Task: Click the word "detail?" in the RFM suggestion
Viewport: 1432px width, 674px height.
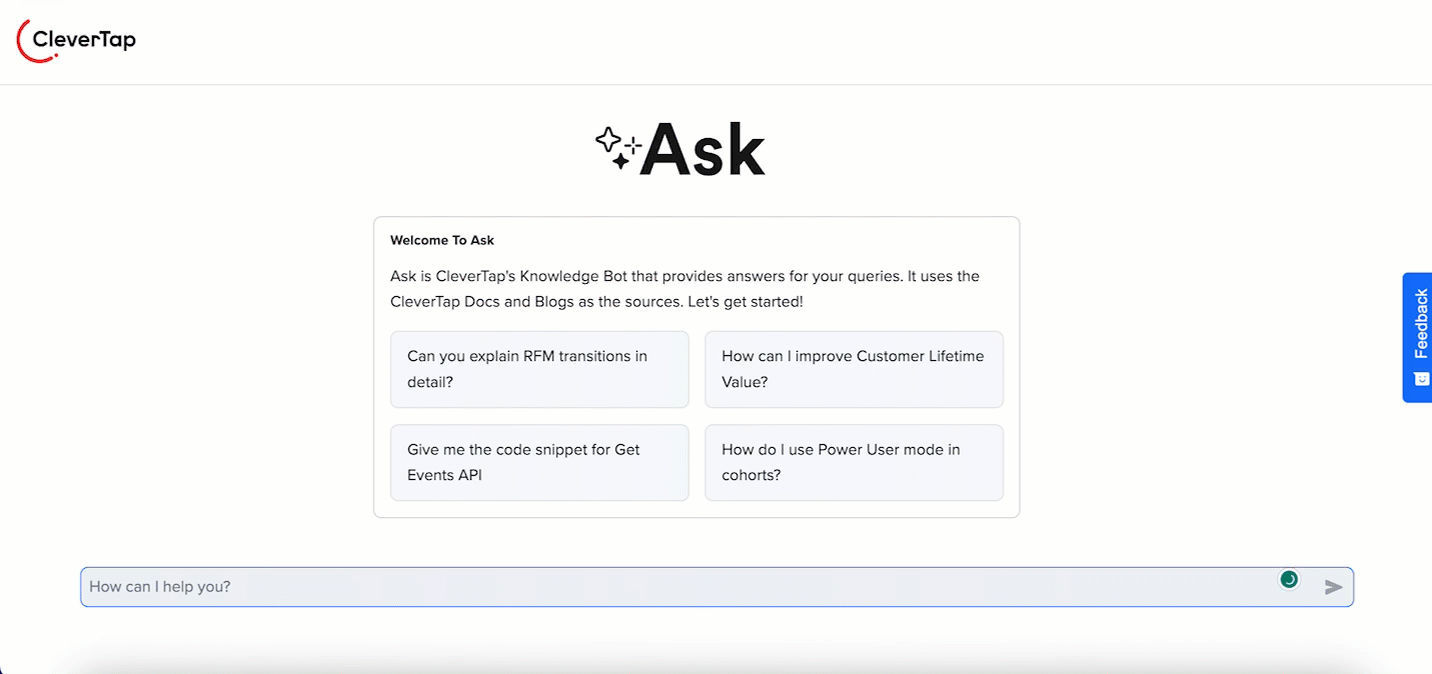Action: pos(430,382)
